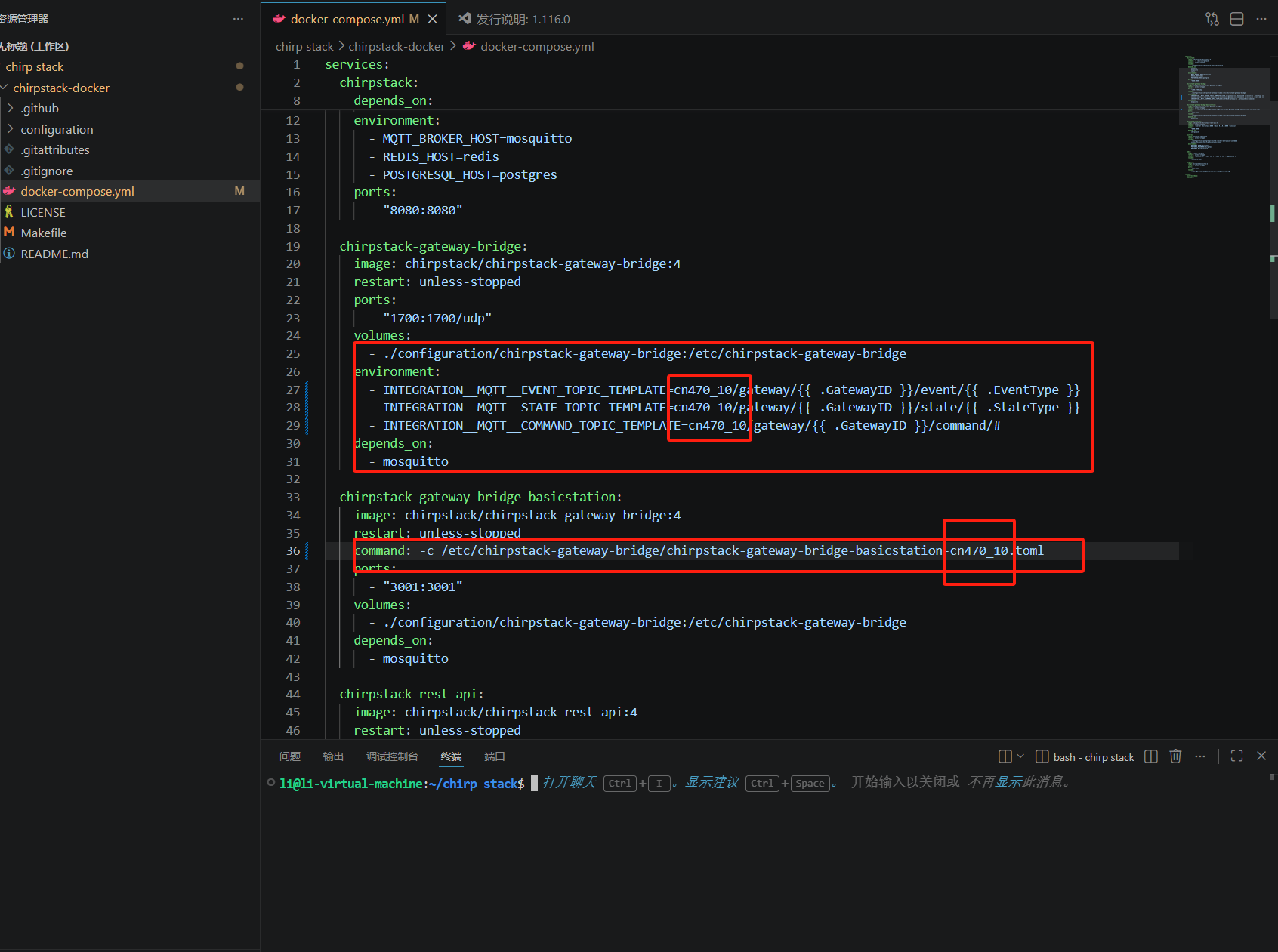1278x952 pixels.
Task: Click the command: -c basicstation toml line
Action: (699, 551)
